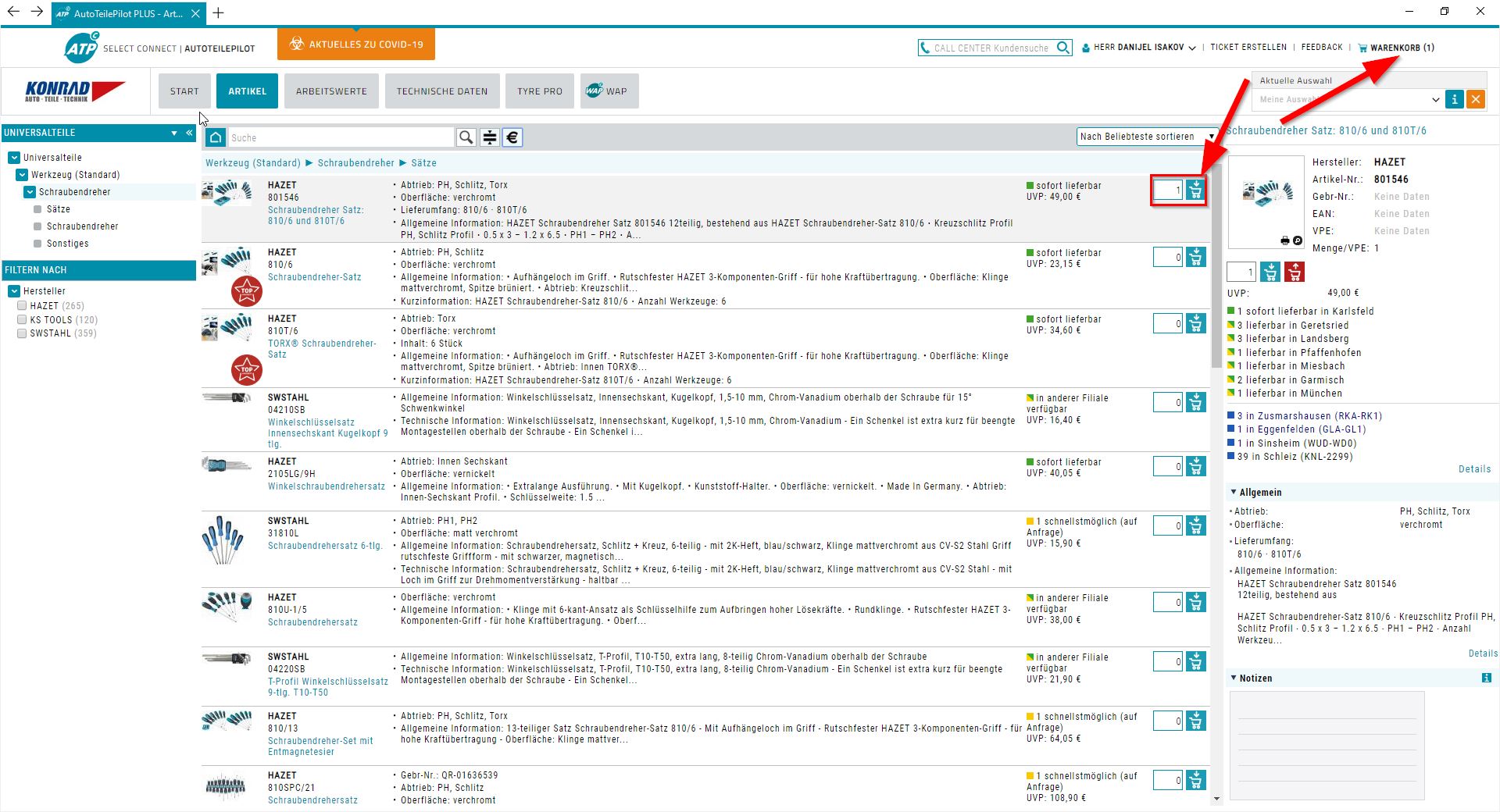Screen dimensions: 1500x812
Task: Click quantity field for HAZET 801546 row
Action: pyautogui.click(x=1168, y=190)
